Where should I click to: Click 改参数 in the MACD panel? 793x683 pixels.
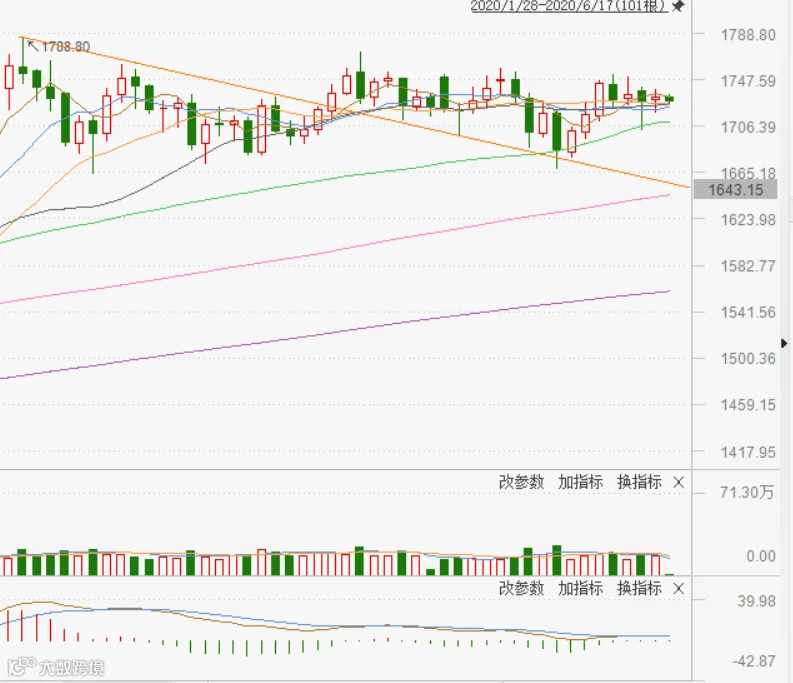pyautogui.click(x=521, y=588)
